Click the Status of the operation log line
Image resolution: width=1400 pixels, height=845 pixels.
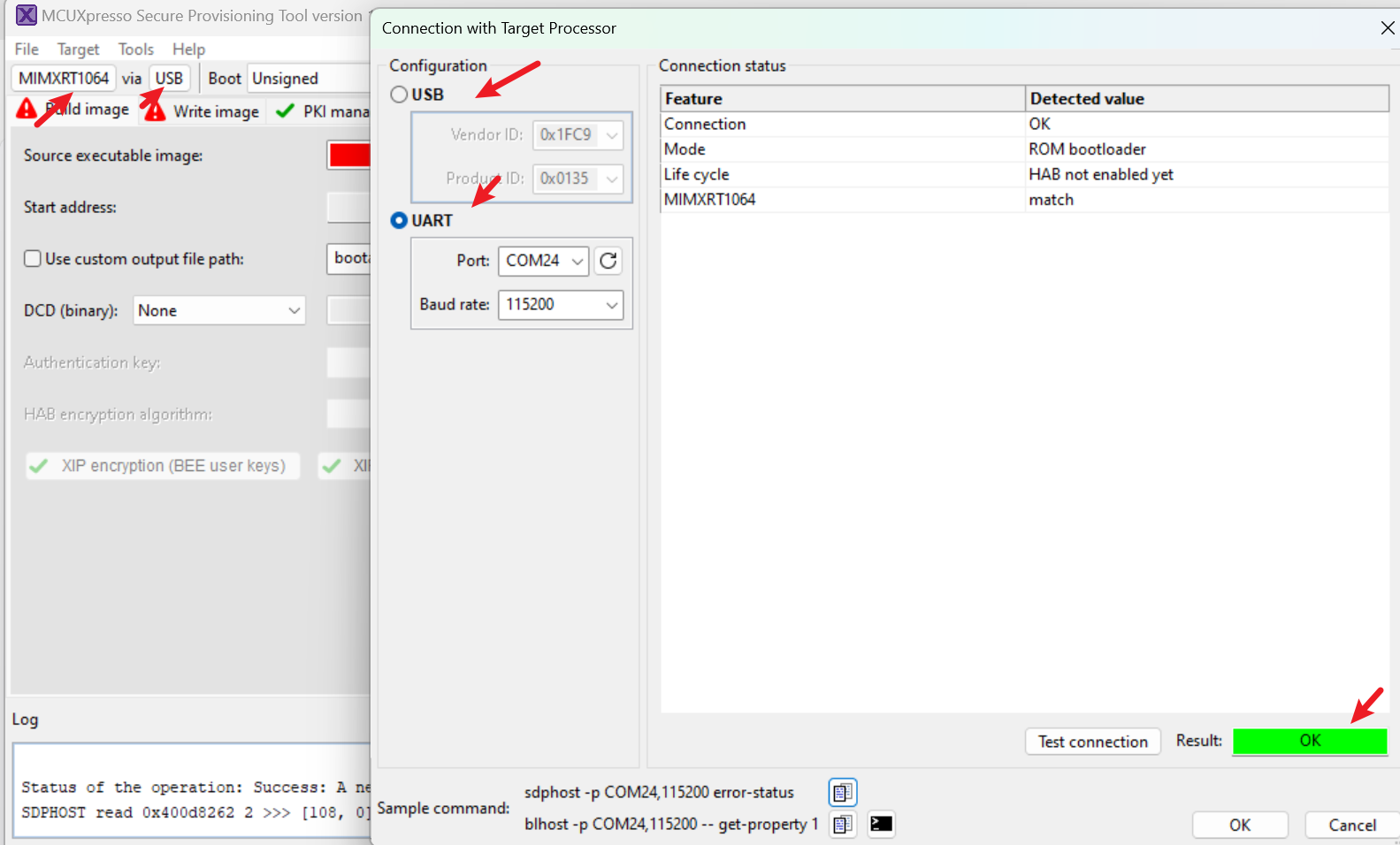click(x=195, y=788)
